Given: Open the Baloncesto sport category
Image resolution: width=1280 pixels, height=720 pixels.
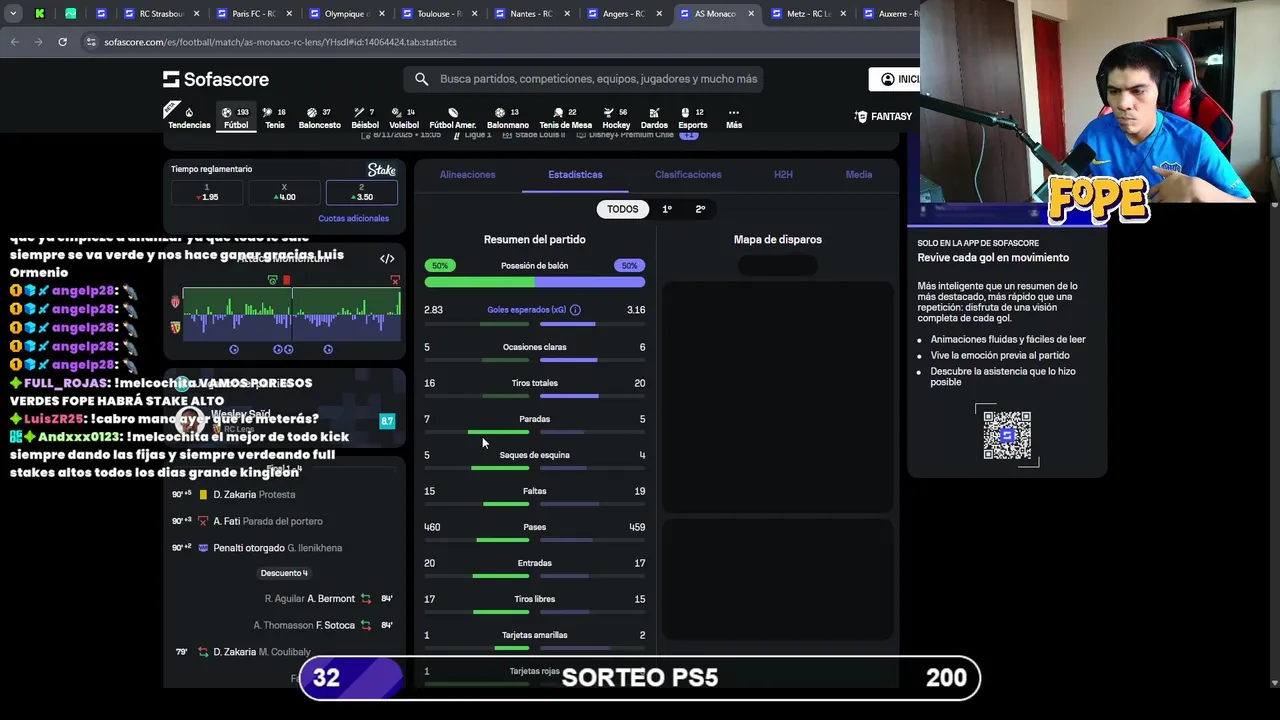Looking at the screenshot, I should click(x=319, y=118).
